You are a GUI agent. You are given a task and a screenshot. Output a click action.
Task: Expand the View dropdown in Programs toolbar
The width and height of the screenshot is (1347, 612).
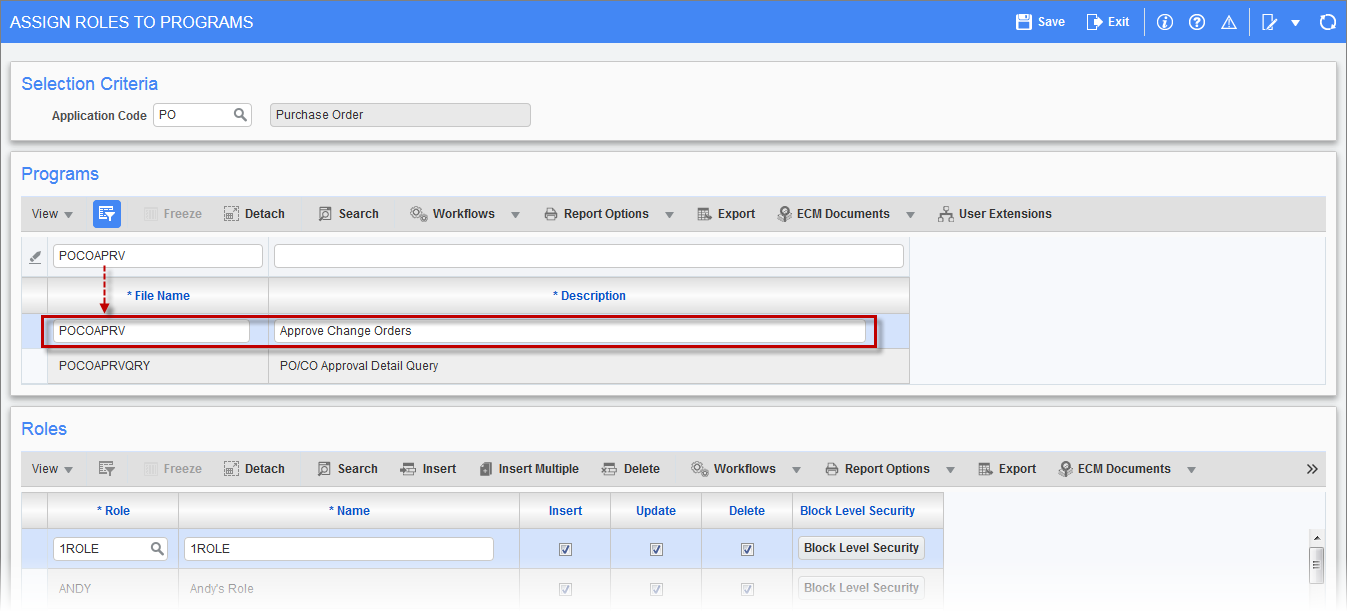[52, 213]
